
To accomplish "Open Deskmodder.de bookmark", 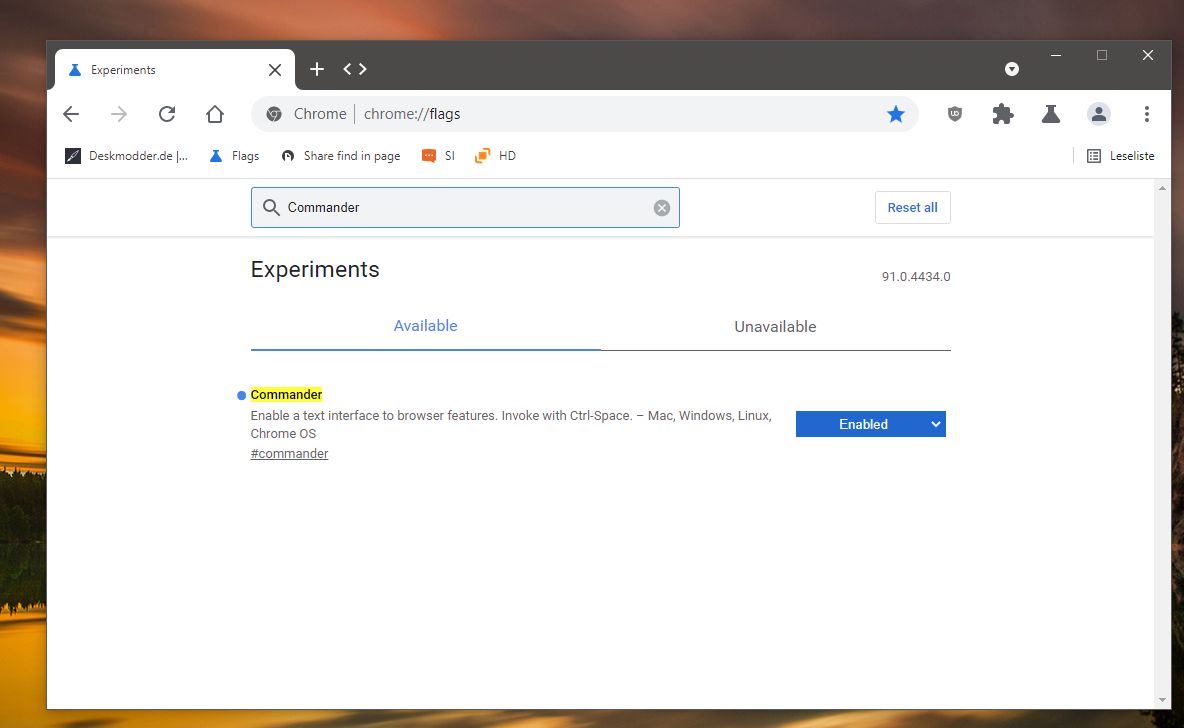I will tap(126, 156).
